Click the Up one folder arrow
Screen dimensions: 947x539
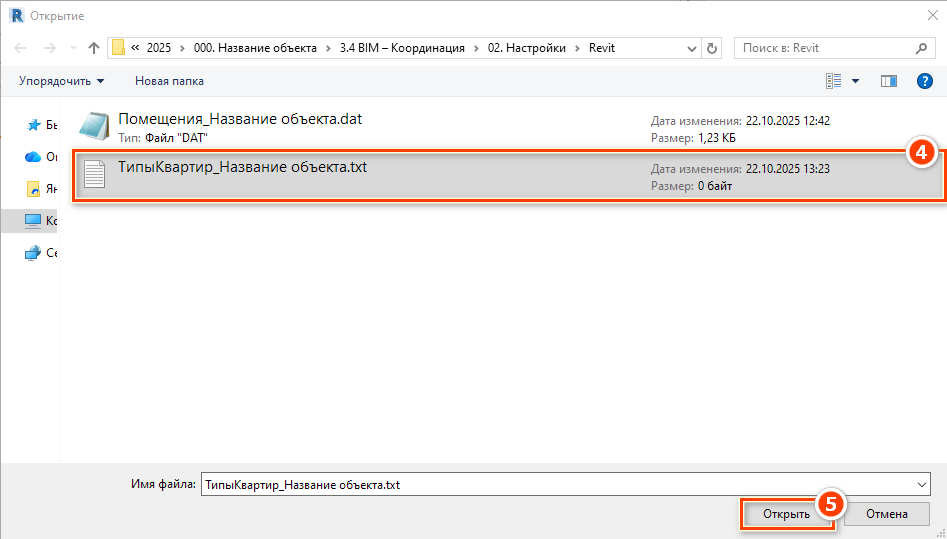click(94, 48)
